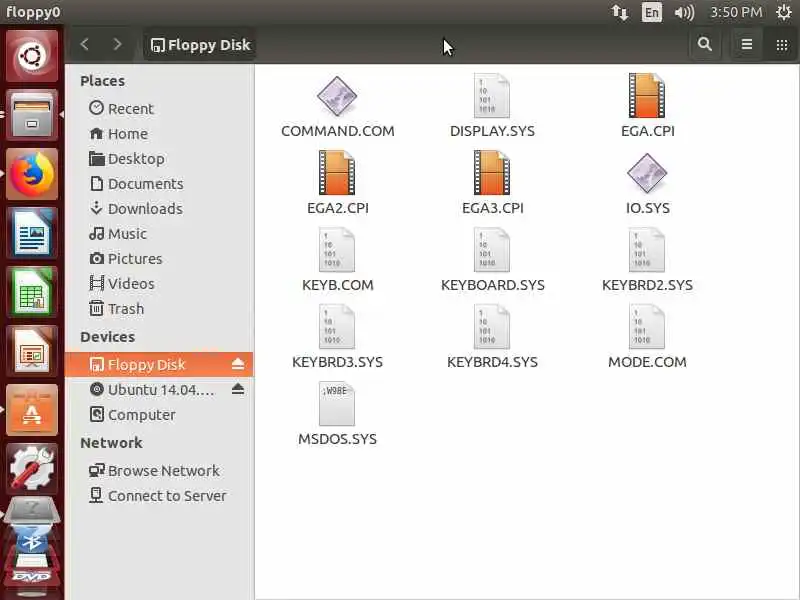The image size is (800, 600).
Task: Open System Settings from launcher
Action: pos(32,468)
